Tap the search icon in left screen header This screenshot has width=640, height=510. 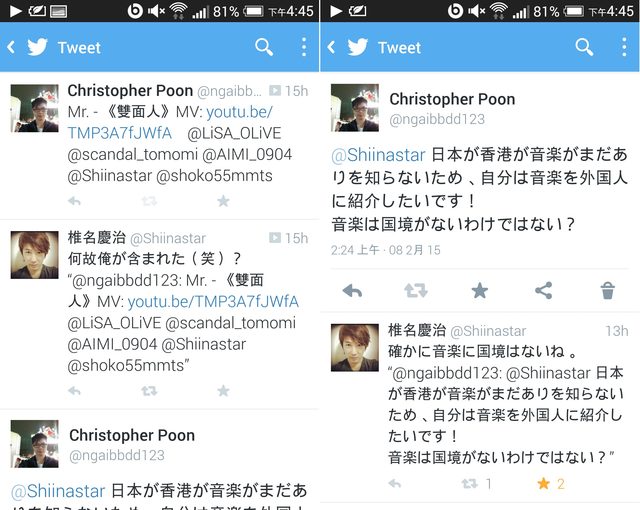[264, 47]
